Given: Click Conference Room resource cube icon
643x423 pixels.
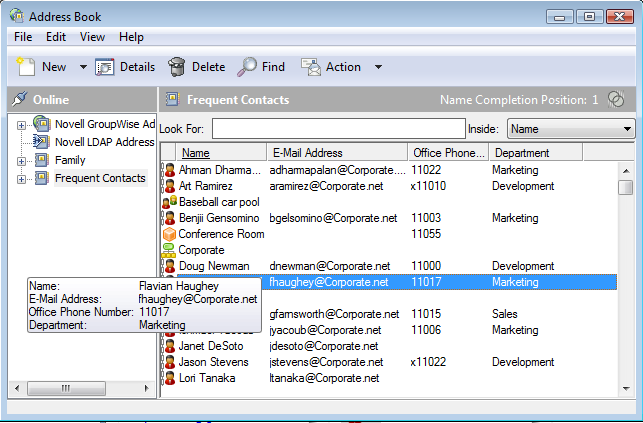Looking at the screenshot, I should tap(169, 234).
